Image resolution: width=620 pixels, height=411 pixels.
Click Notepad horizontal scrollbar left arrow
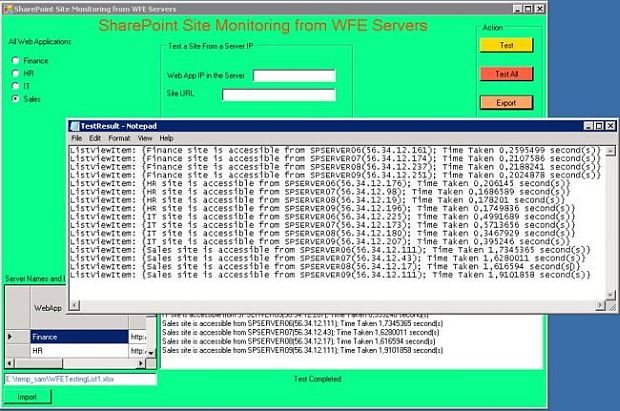(74, 305)
